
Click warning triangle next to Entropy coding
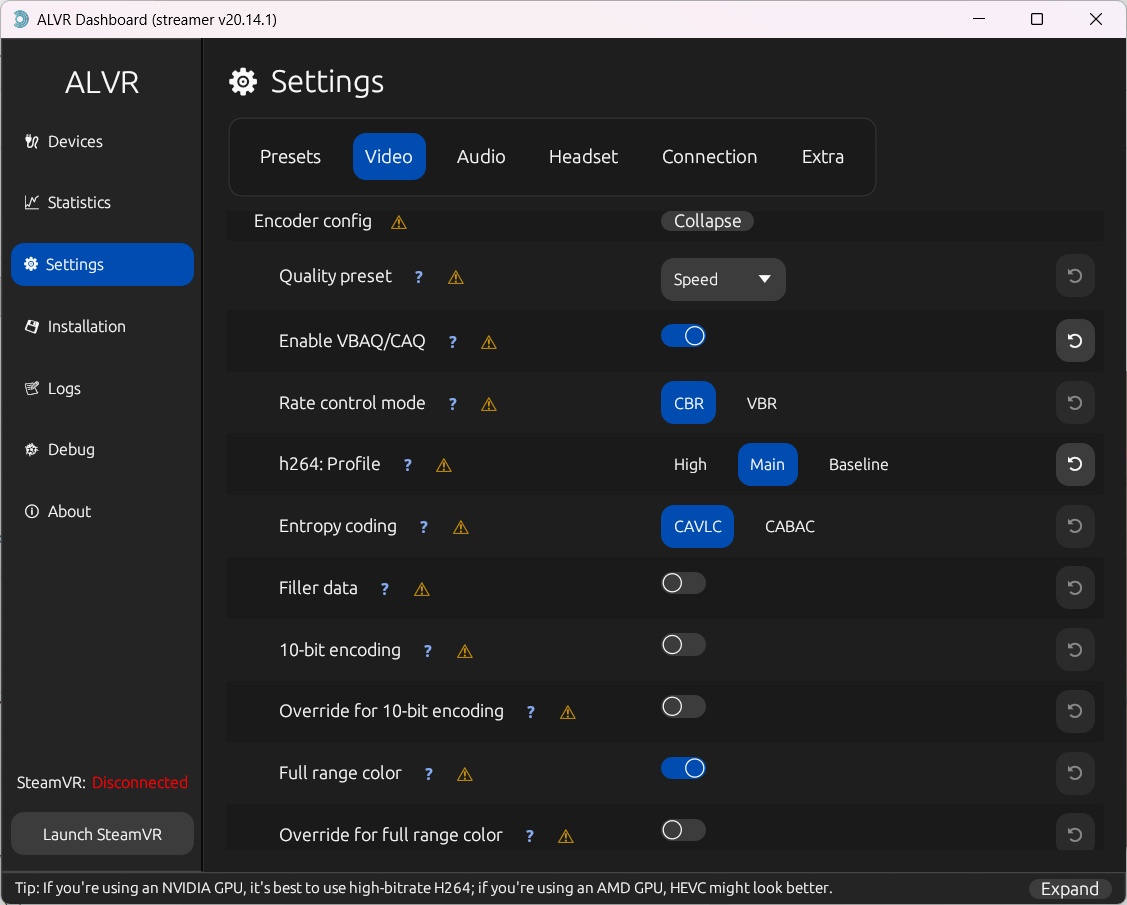(x=461, y=527)
